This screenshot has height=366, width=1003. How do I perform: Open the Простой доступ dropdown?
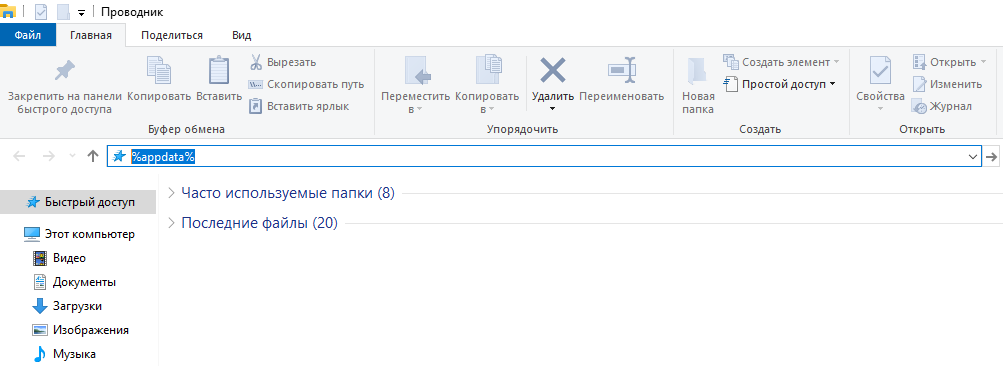[x=780, y=84]
